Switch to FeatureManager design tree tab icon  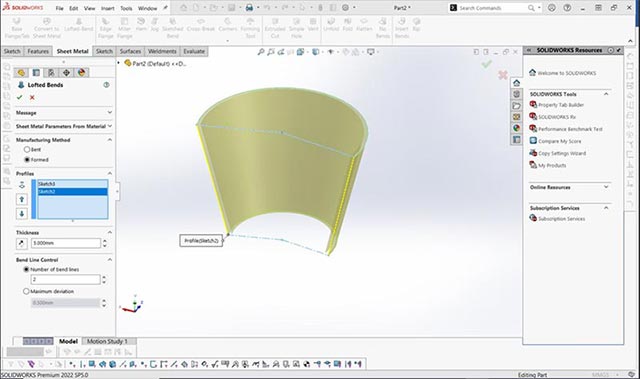pos(21,73)
